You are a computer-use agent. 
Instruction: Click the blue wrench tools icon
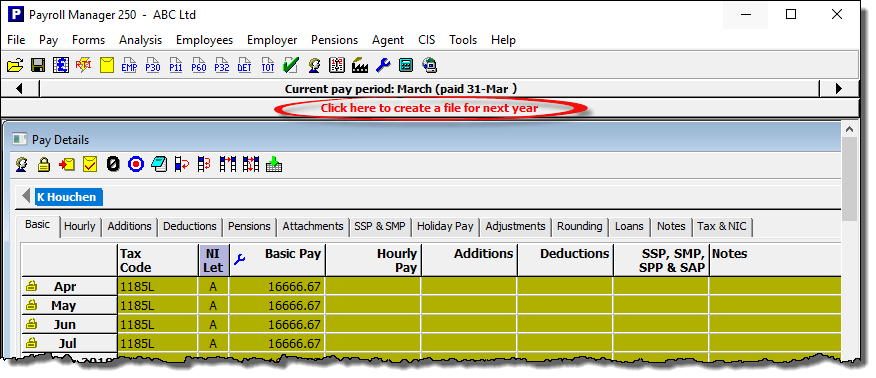(x=383, y=65)
